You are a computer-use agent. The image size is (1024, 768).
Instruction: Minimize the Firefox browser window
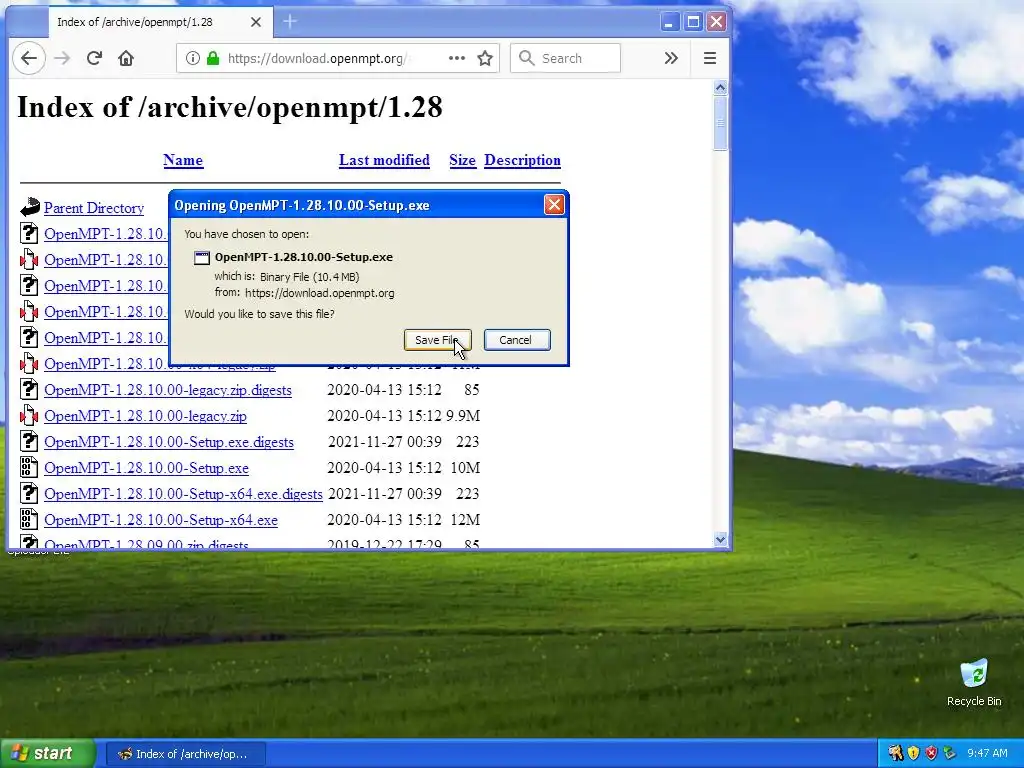[x=669, y=22]
